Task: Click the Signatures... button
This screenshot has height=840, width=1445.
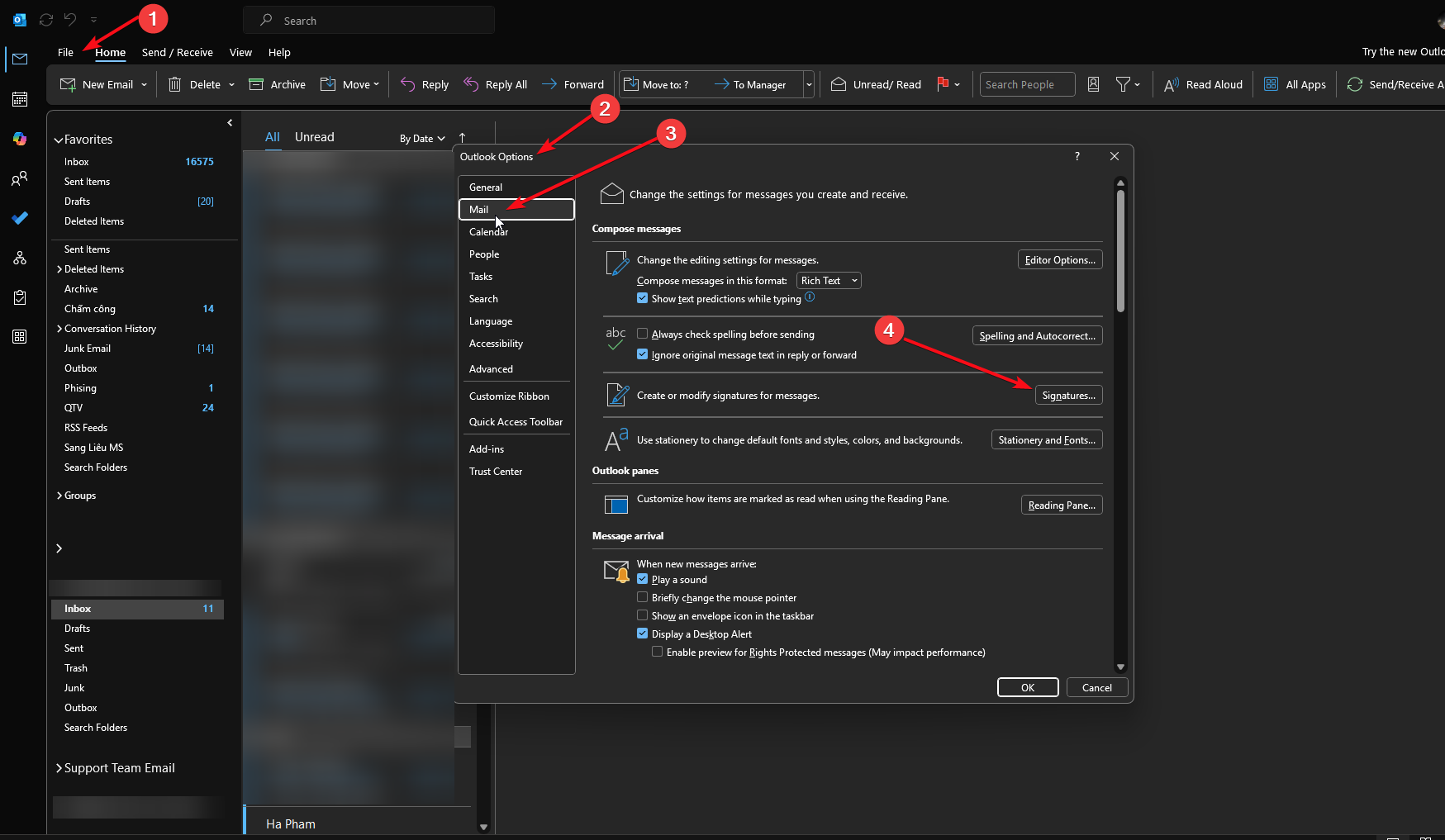Action: (1068, 396)
